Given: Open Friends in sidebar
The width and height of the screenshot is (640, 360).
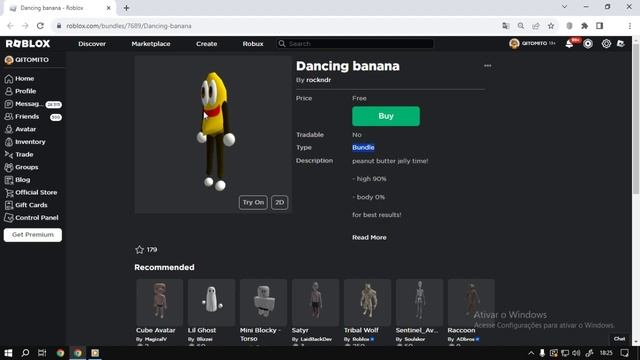Looking at the screenshot, I should click(x=33, y=117).
